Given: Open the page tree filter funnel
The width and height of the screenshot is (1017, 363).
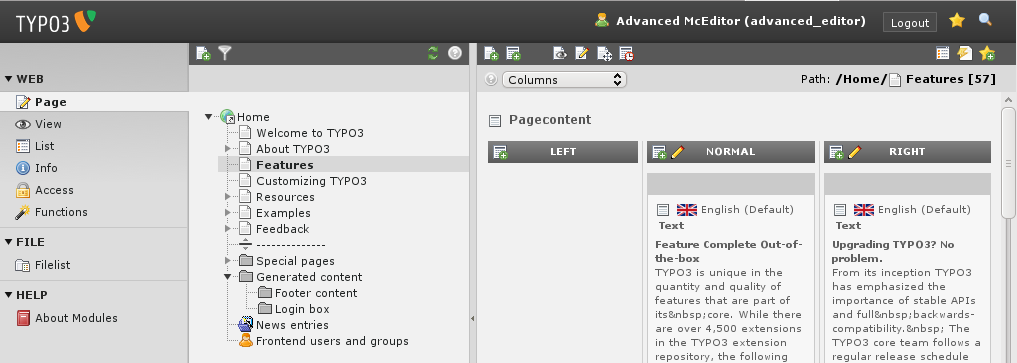Looking at the screenshot, I should coord(224,53).
